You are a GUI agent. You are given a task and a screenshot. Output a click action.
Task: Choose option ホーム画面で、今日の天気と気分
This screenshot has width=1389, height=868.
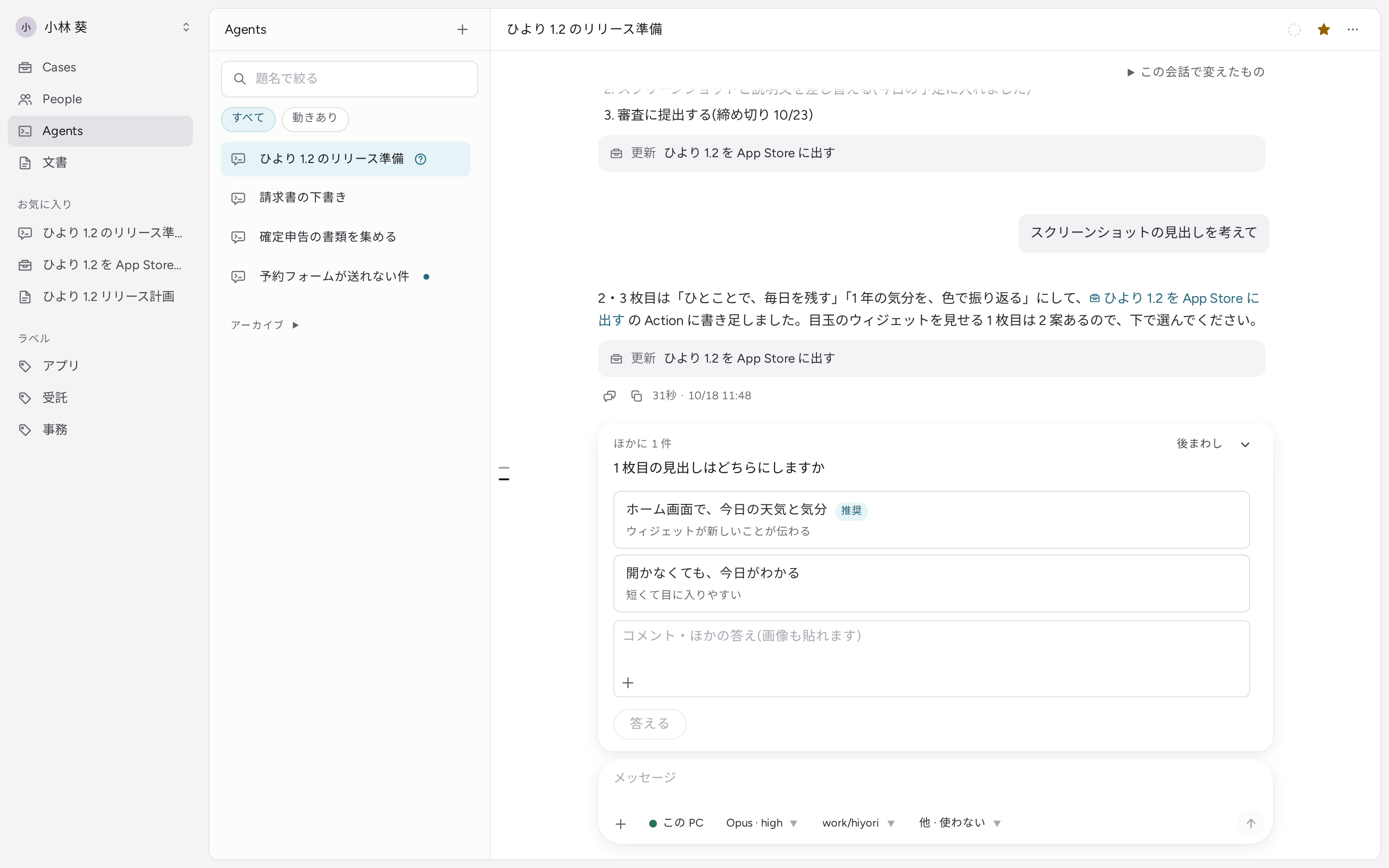pos(931,519)
